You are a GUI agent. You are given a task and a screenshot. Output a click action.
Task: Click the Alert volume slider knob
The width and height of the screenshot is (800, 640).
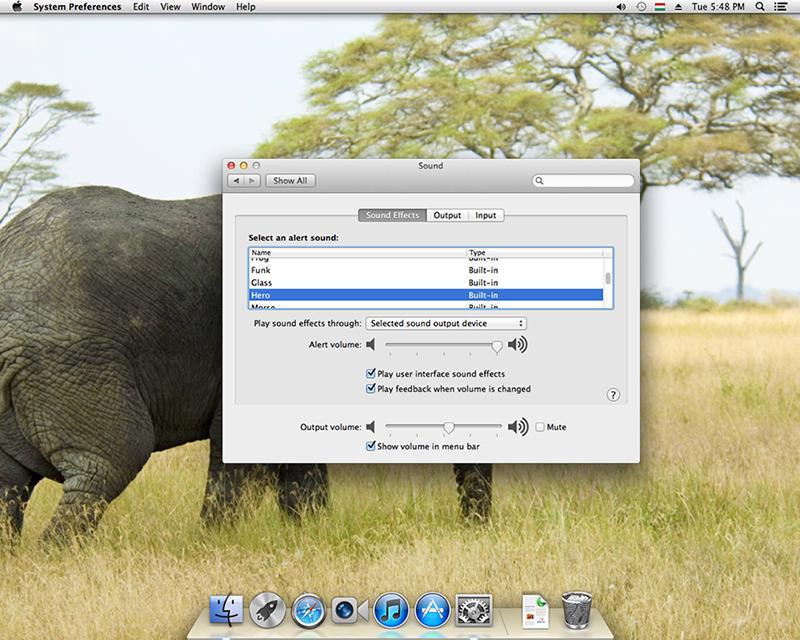point(496,347)
